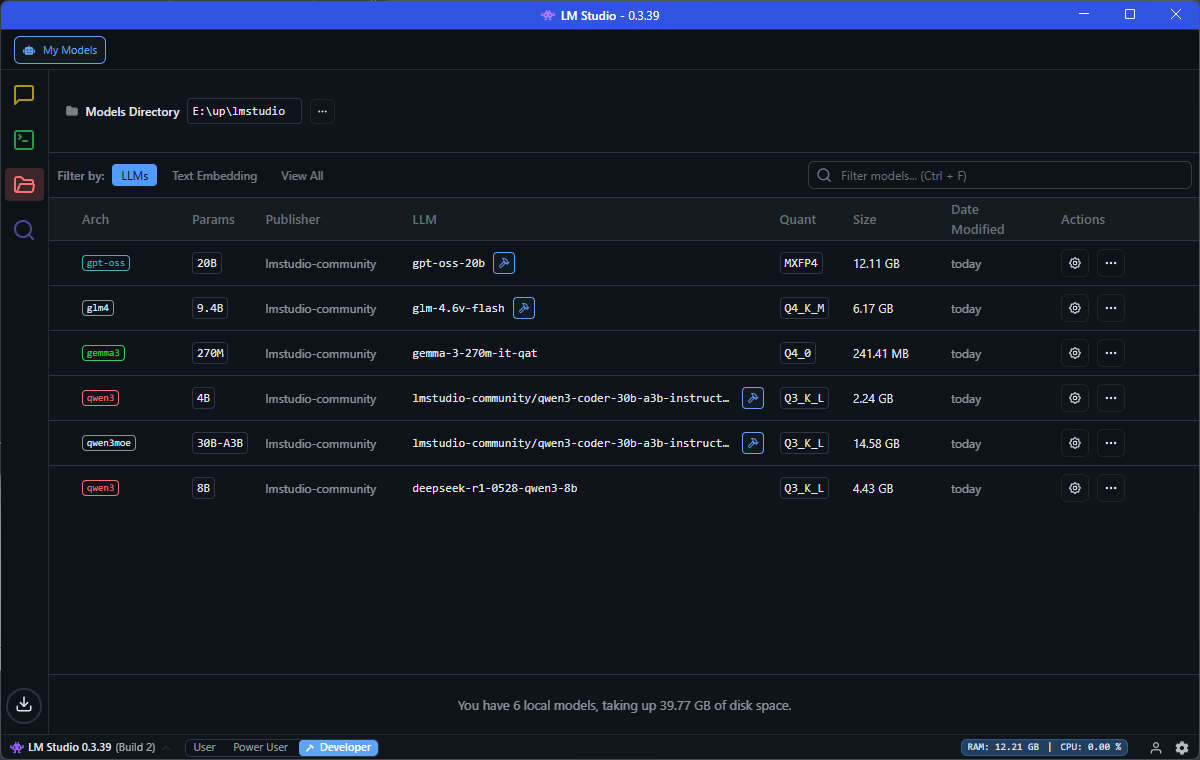The image size is (1200, 760).
Task: Filter by Text Embedding models
Action: click(x=214, y=175)
